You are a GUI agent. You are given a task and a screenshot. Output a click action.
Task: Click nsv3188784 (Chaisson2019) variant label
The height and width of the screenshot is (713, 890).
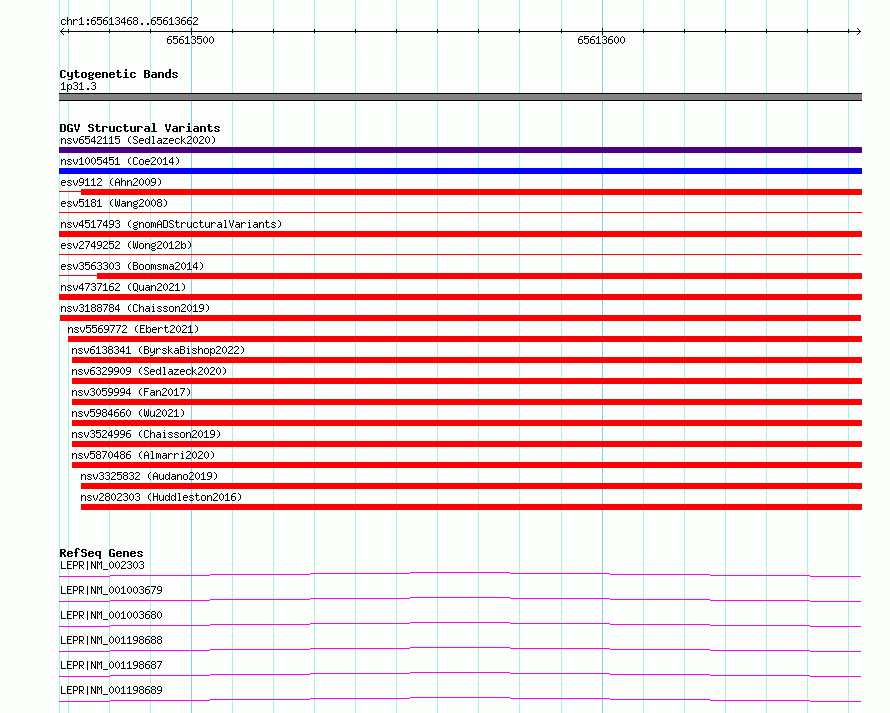point(135,308)
